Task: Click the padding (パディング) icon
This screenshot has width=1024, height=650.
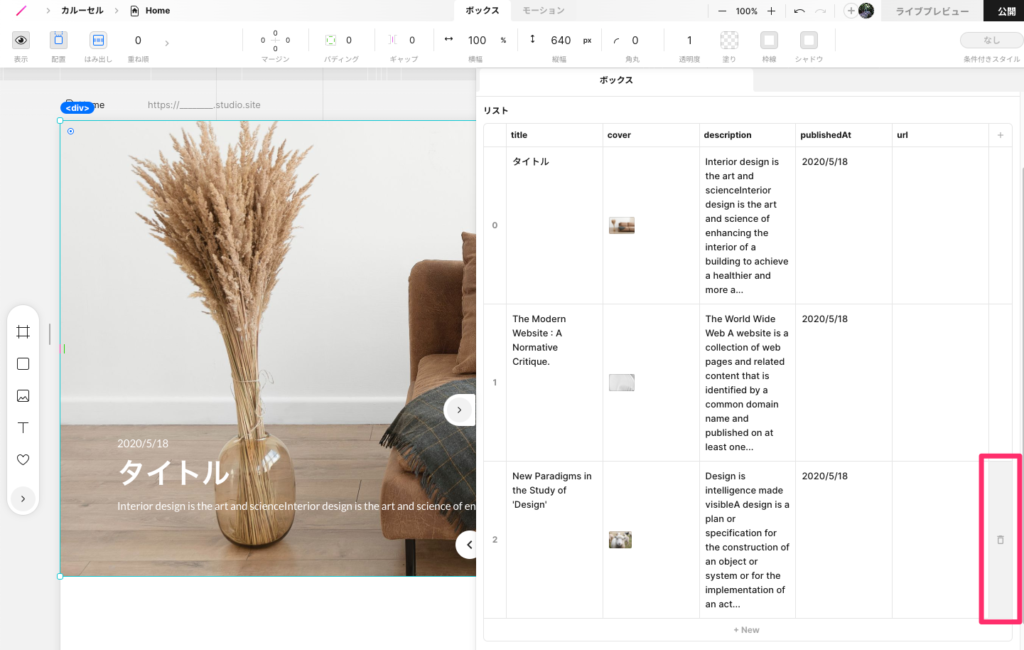Action: [330, 41]
